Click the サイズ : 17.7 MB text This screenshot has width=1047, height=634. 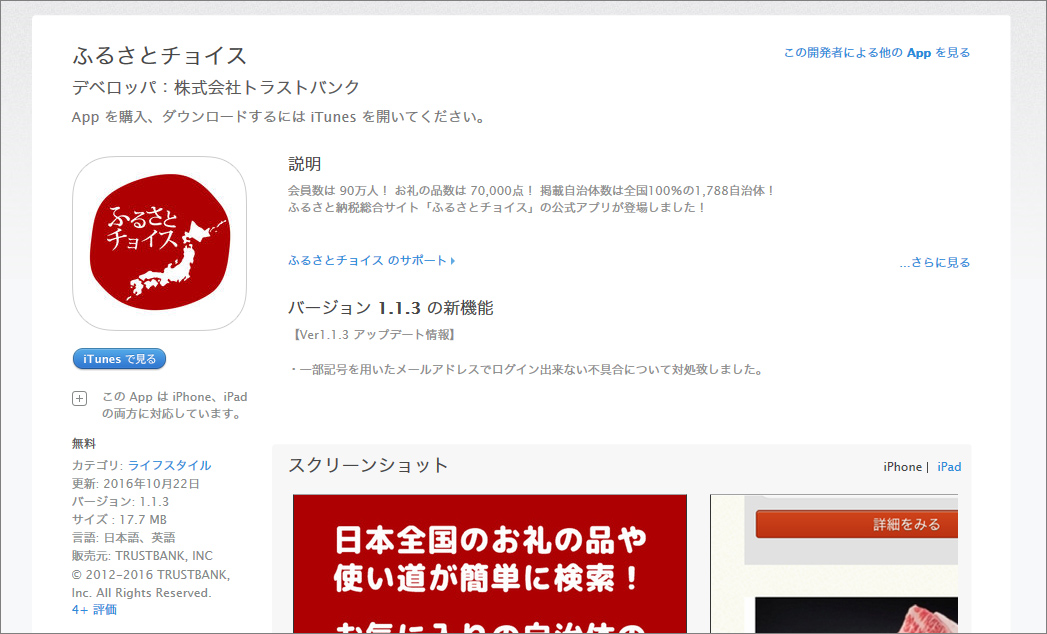click(x=119, y=520)
